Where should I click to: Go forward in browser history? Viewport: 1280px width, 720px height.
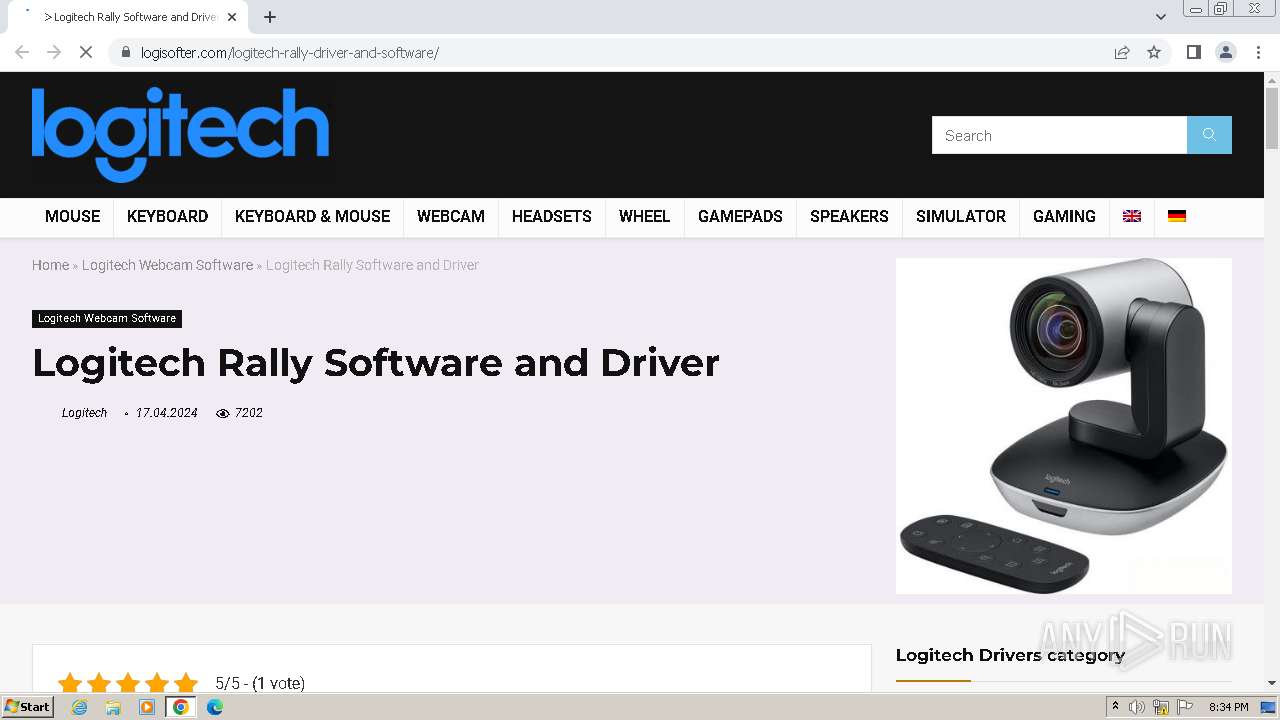coord(54,52)
